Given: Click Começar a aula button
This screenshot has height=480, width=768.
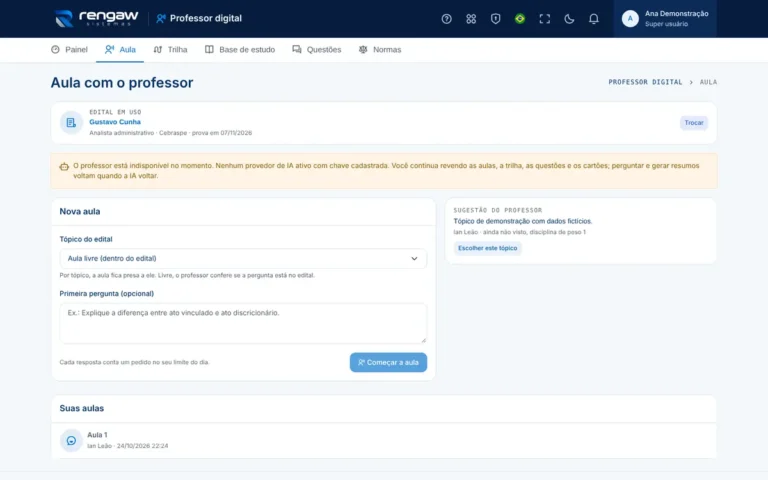Looking at the screenshot, I should tap(388, 362).
